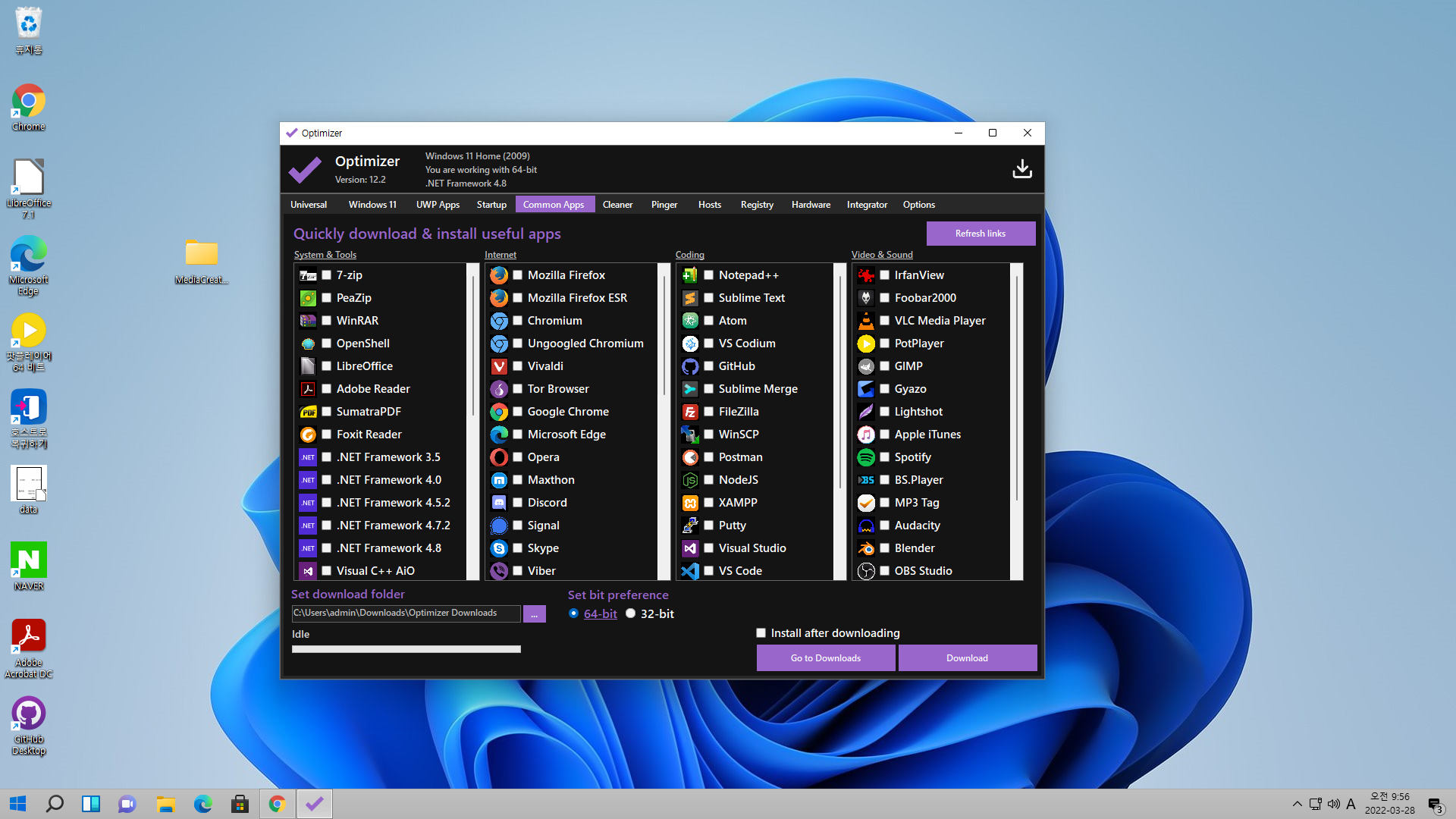Click the Discord icon
The height and width of the screenshot is (819, 1456).
tap(499, 503)
